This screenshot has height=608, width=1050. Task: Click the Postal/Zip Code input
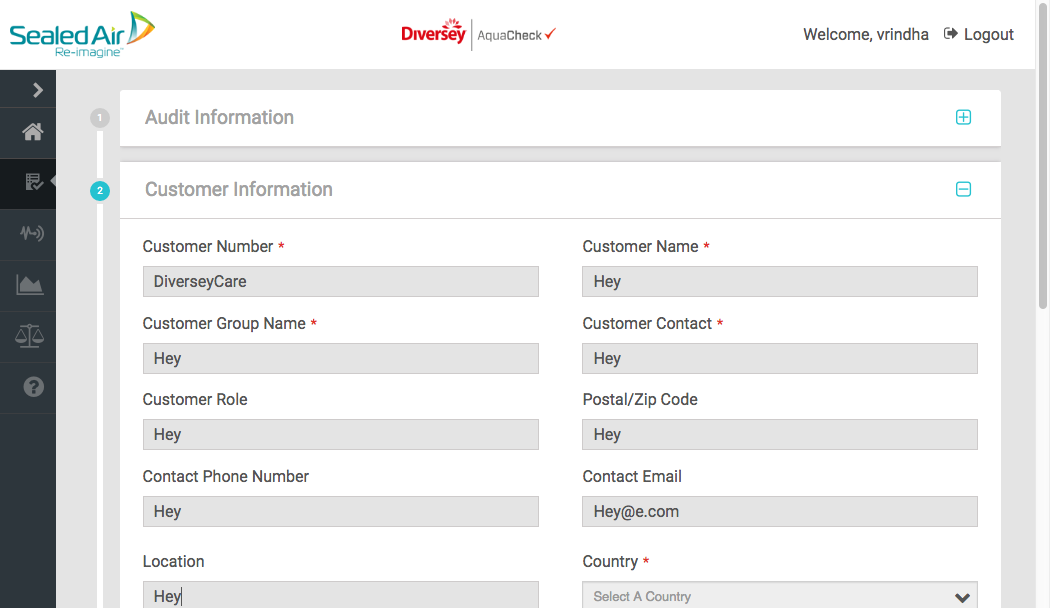pyautogui.click(x=779, y=435)
